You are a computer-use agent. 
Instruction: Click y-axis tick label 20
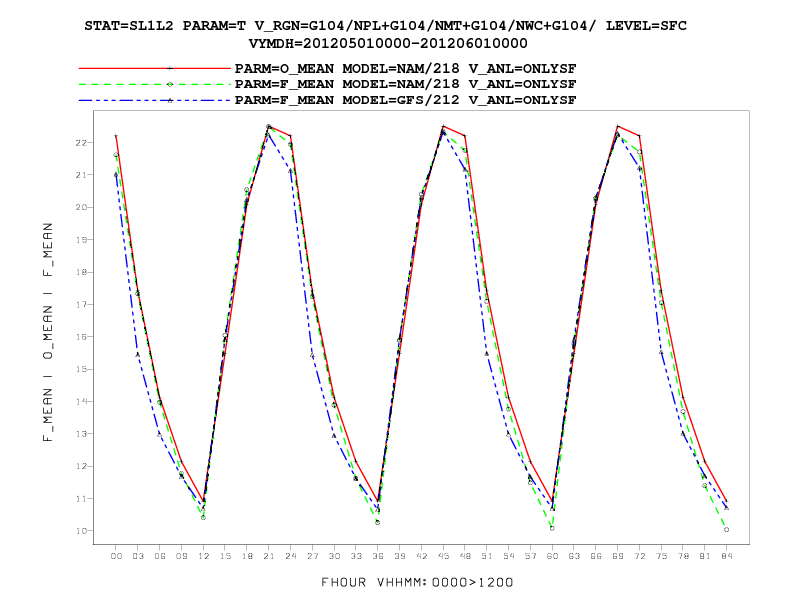pyautogui.click(x=81, y=207)
